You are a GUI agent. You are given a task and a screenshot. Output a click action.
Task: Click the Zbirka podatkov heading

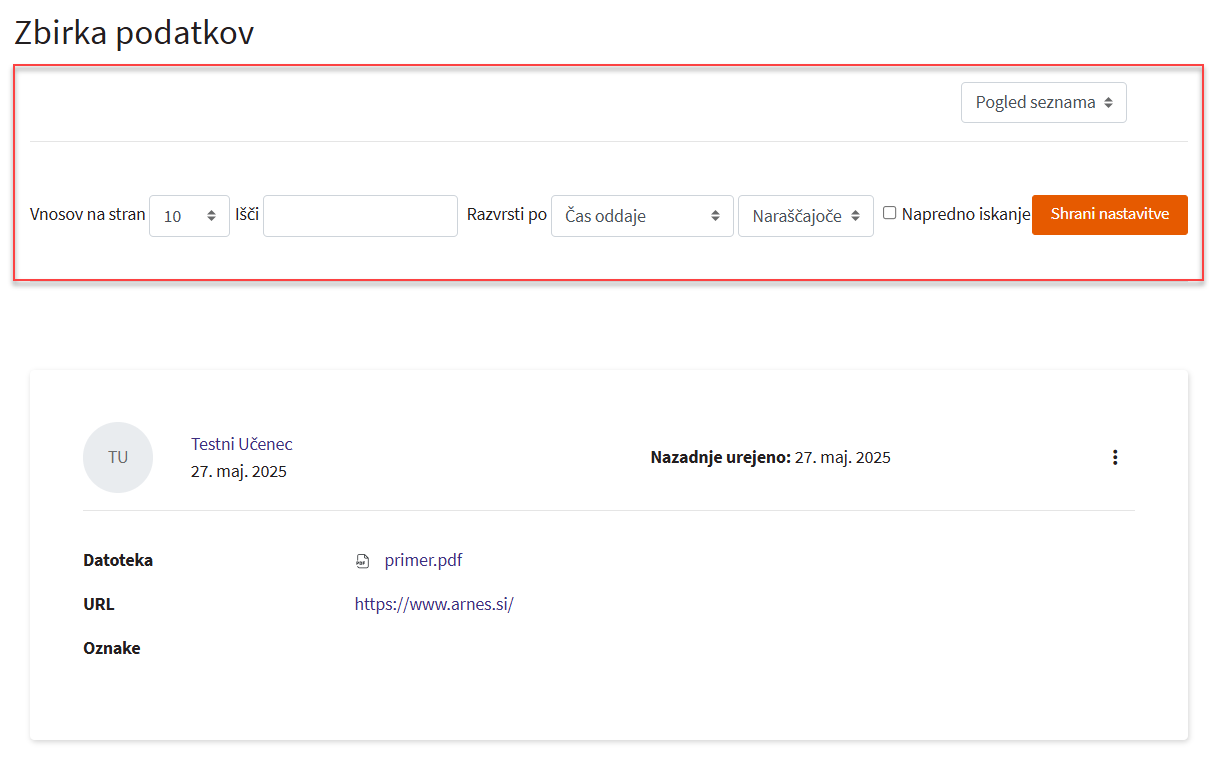coord(134,33)
